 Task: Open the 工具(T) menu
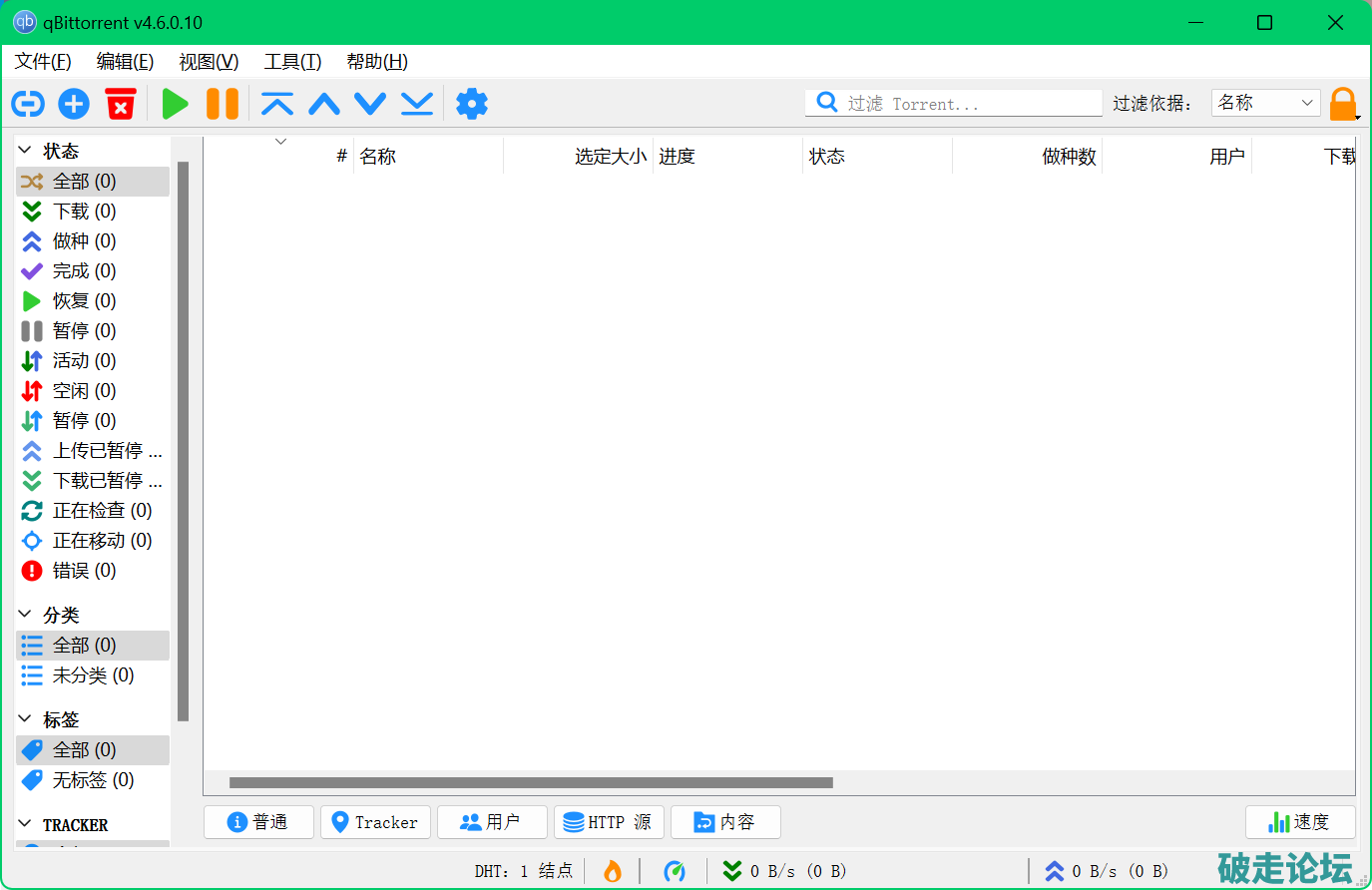click(x=292, y=62)
